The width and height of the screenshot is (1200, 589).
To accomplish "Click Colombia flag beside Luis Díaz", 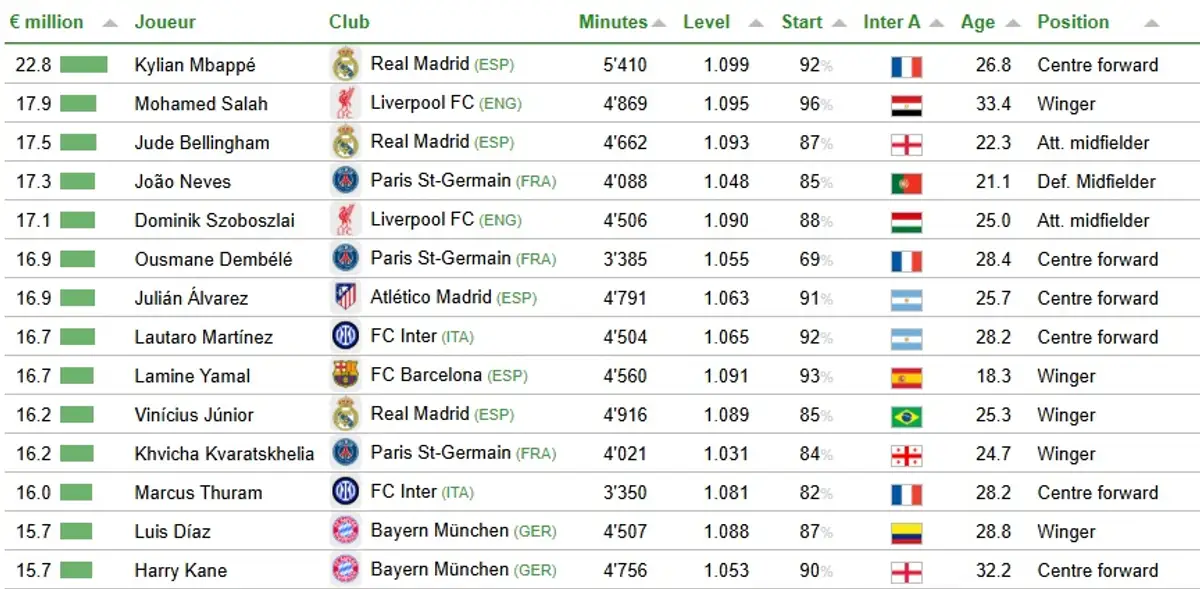I will tap(906, 534).
